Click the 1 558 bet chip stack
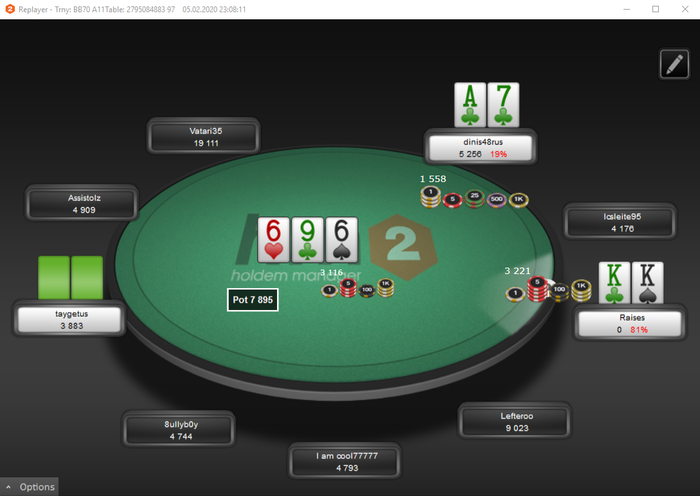 (x=475, y=197)
